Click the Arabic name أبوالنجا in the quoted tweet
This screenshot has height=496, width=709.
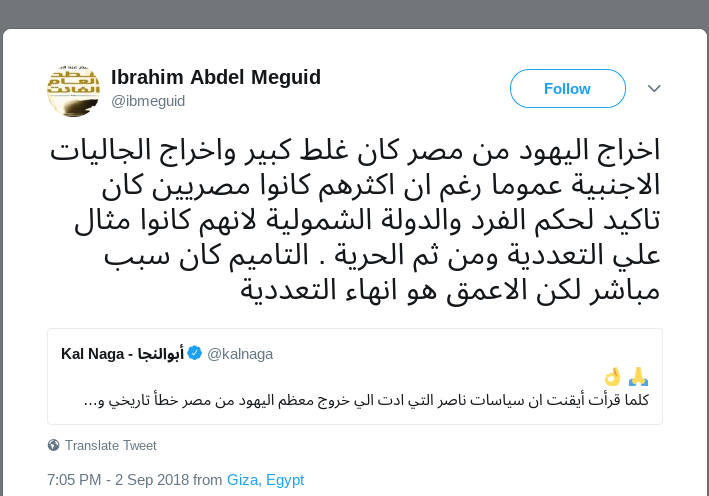(157, 354)
